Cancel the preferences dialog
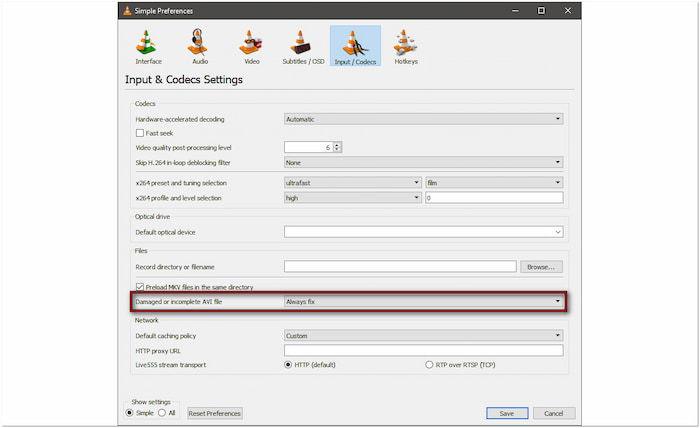 coord(554,413)
